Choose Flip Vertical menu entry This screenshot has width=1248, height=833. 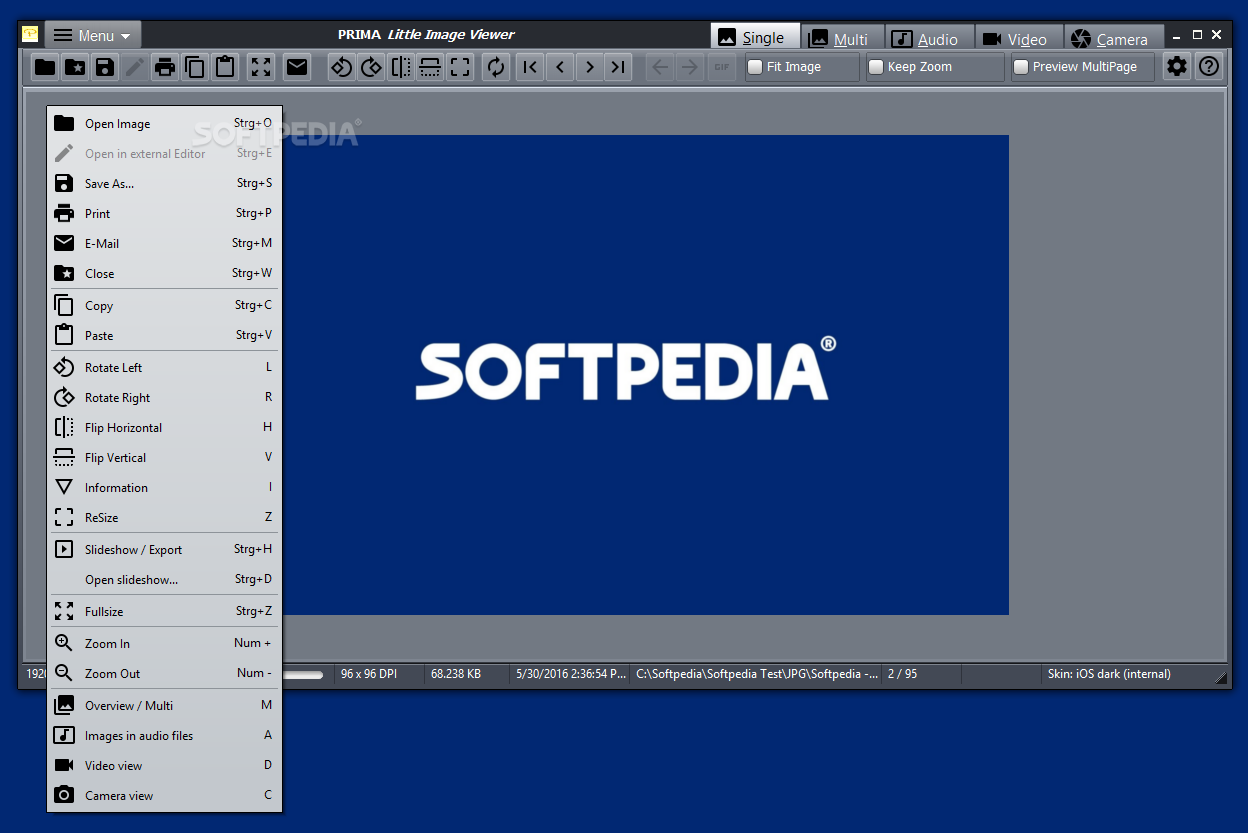pyautogui.click(x=165, y=458)
